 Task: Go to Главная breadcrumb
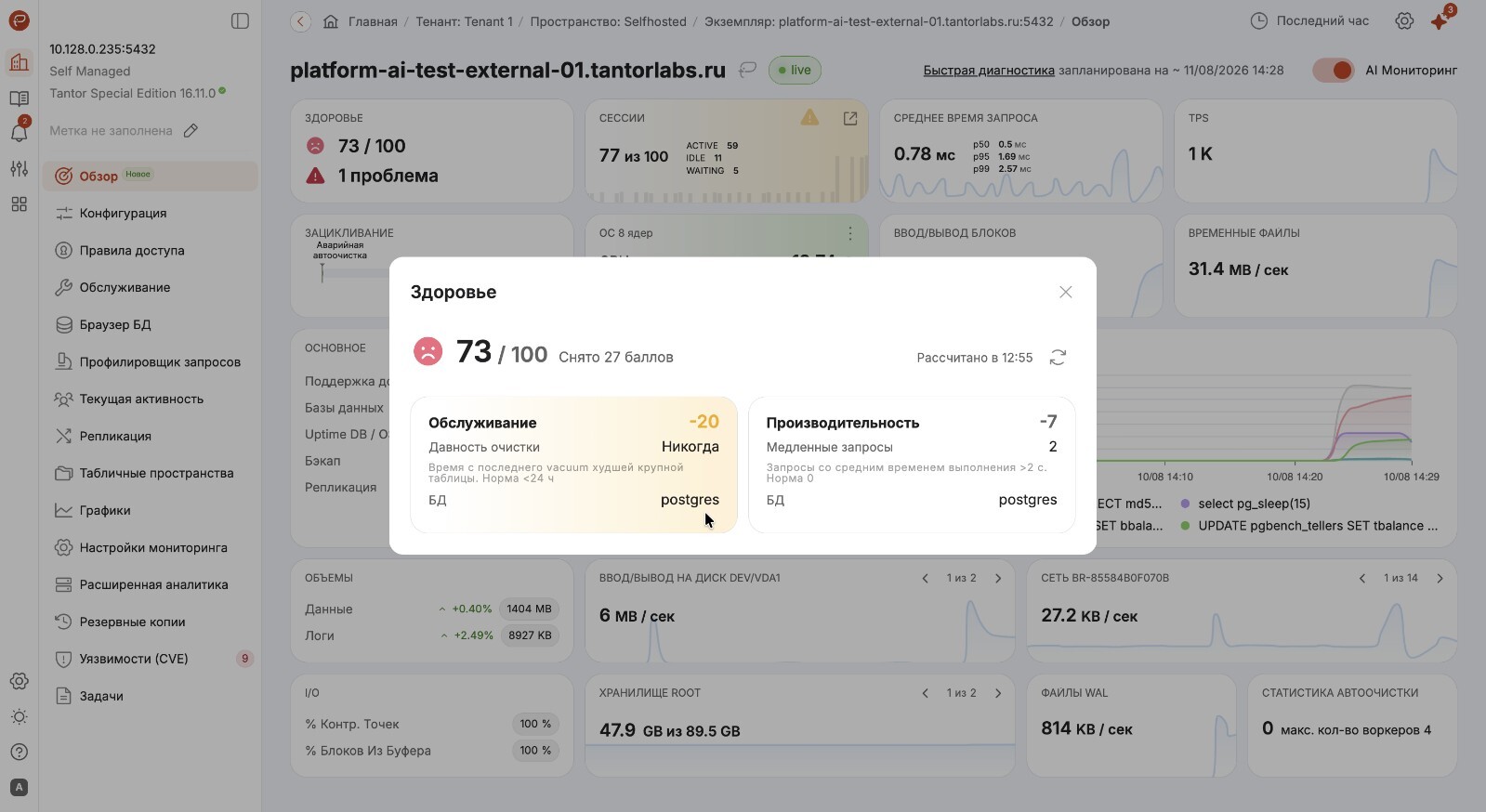tap(373, 21)
